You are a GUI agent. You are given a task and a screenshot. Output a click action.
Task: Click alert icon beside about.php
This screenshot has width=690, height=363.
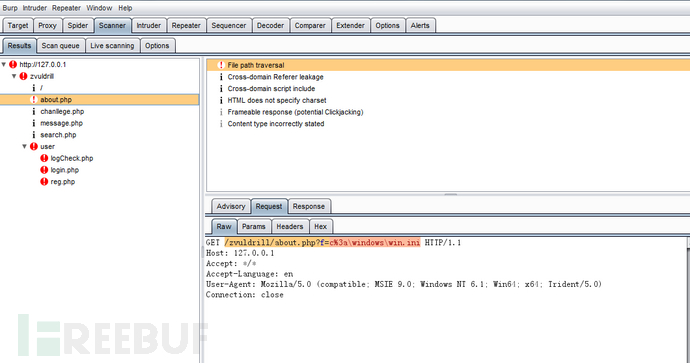(x=34, y=99)
